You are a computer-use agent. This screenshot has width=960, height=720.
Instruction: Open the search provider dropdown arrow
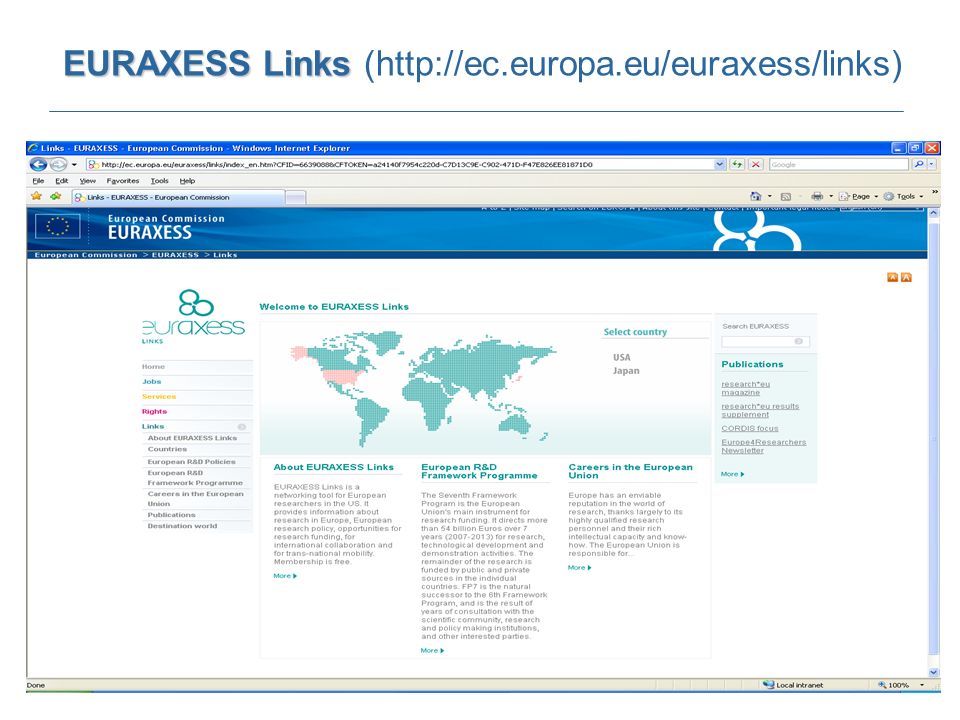pyautogui.click(x=932, y=164)
